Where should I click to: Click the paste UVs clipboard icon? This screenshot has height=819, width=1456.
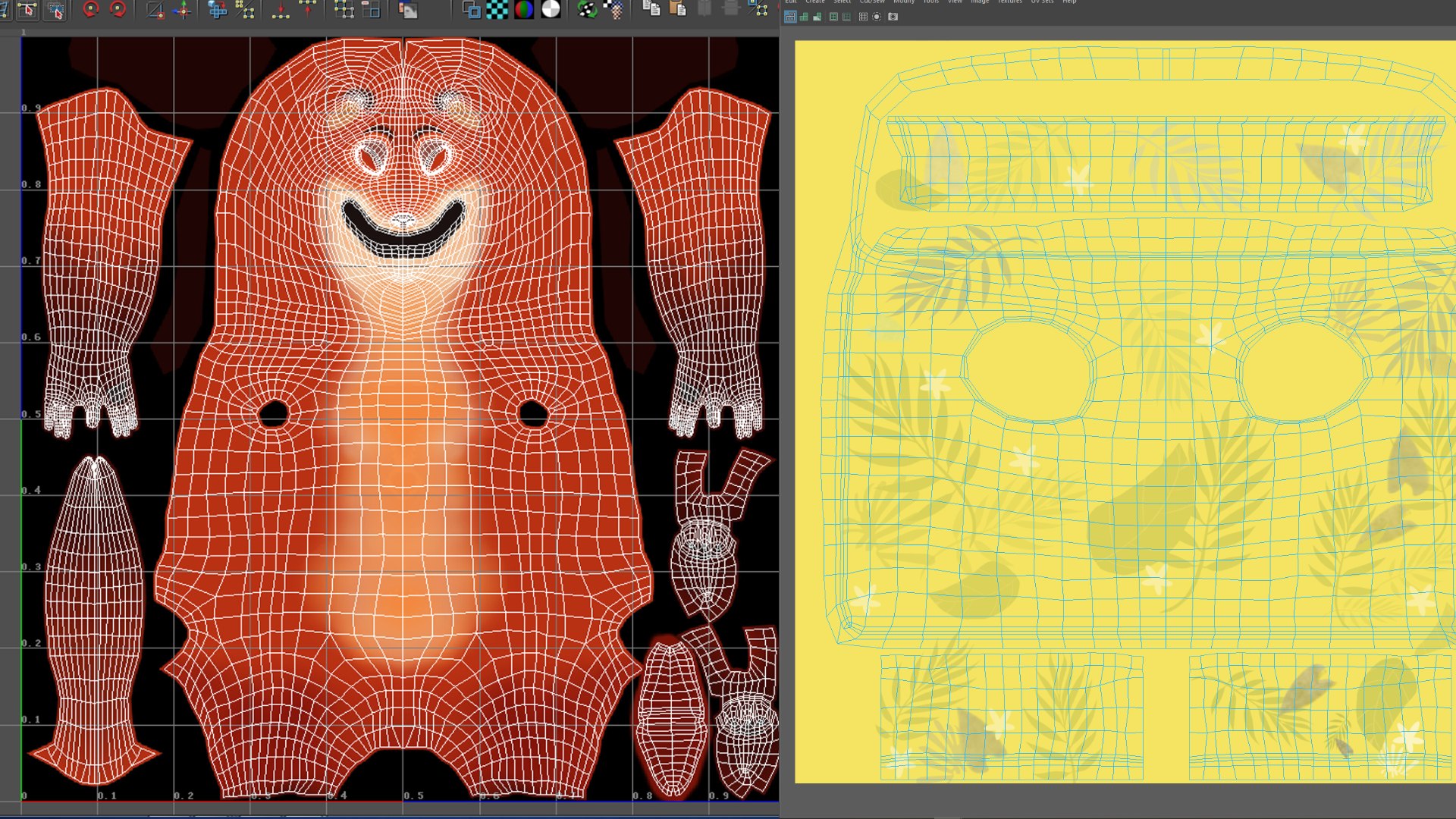tap(678, 9)
